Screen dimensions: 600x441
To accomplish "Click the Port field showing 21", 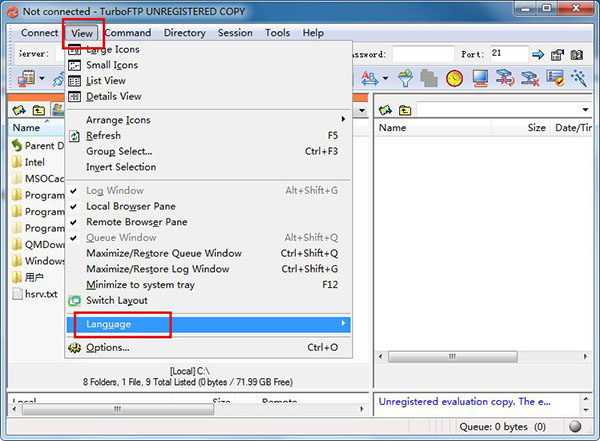I will pyautogui.click(x=509, y=53).
